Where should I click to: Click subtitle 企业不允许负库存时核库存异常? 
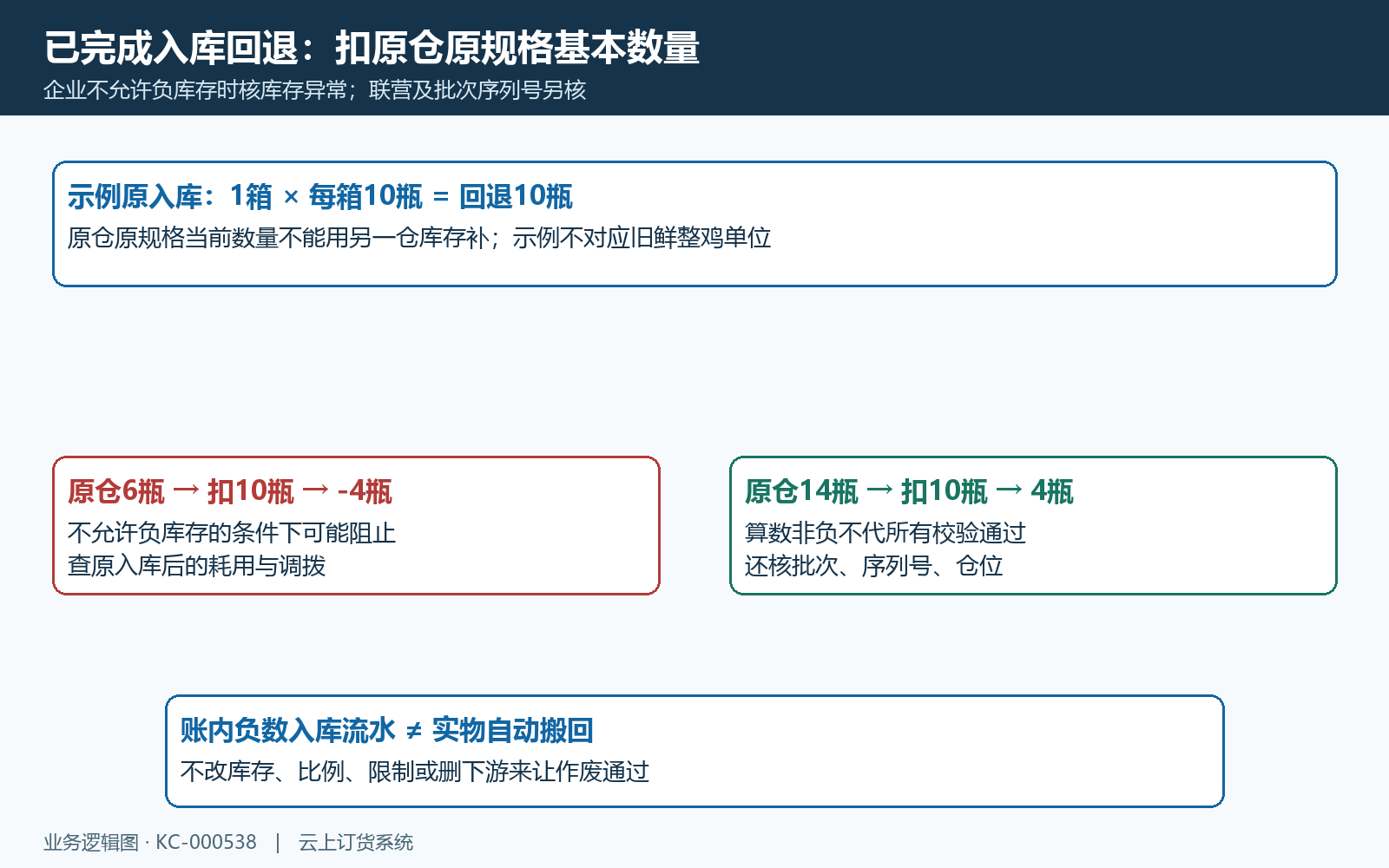tap(195, 90)
